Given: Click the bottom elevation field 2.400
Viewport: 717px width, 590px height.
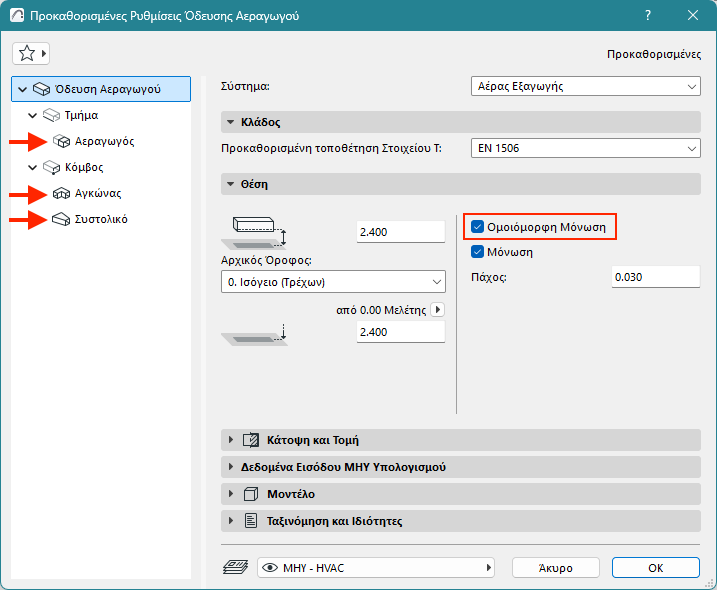Looking at the screenshot, I should coord(401,332).
